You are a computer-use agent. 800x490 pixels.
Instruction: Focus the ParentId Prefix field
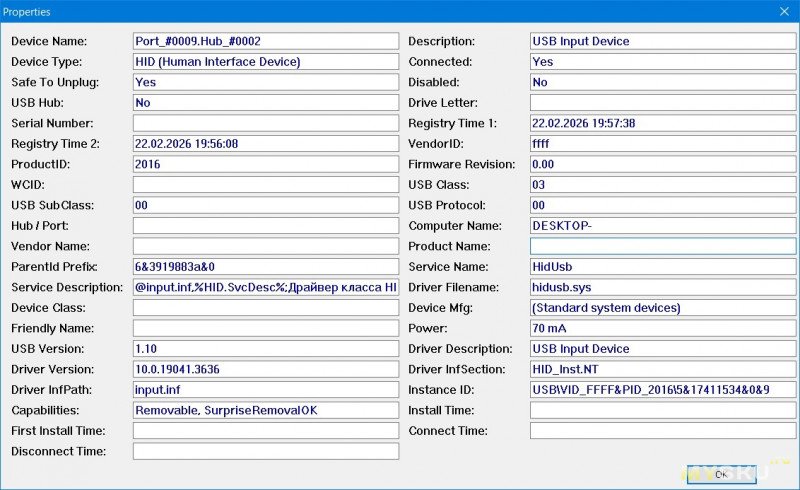click(265, 267)
